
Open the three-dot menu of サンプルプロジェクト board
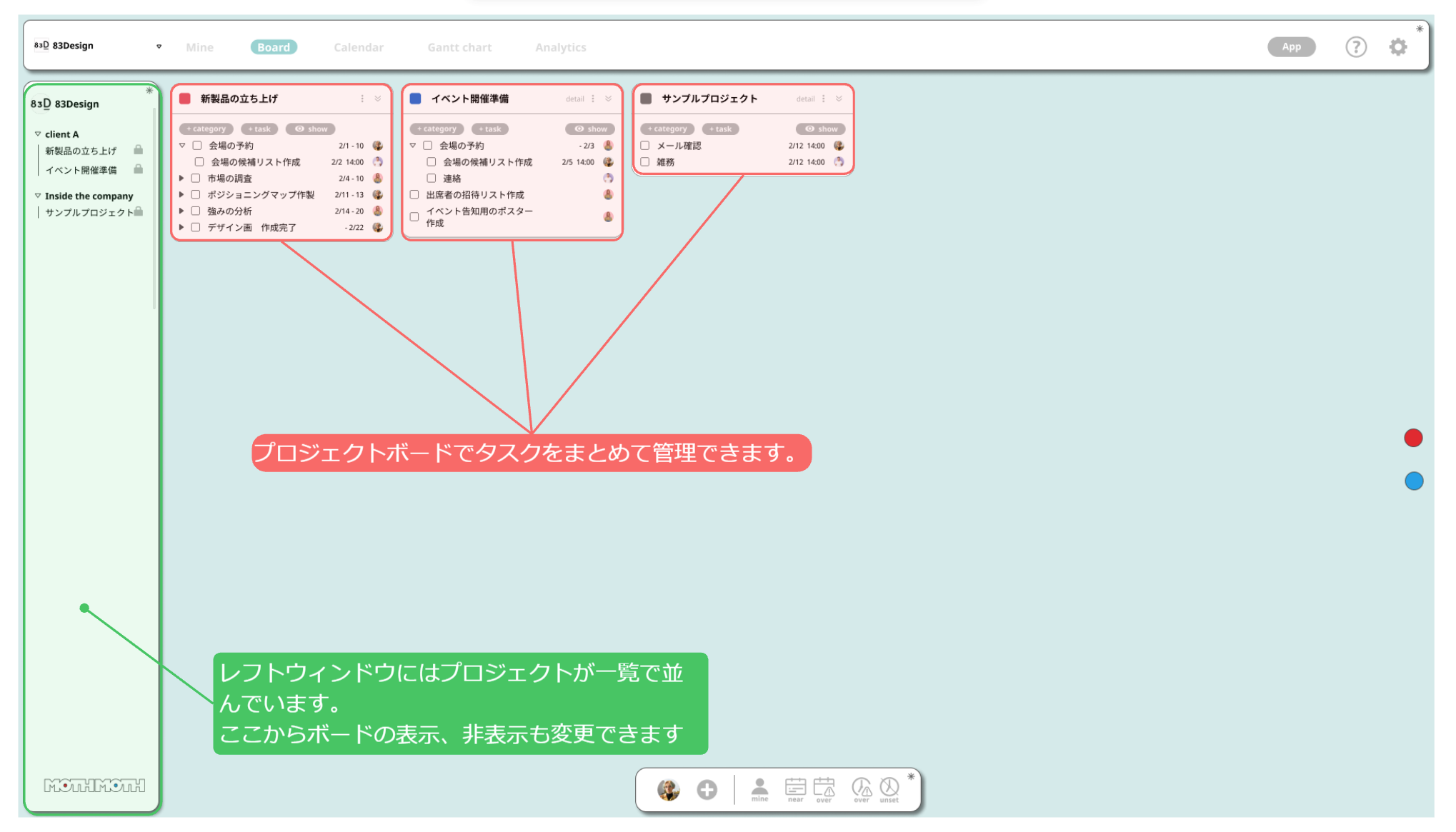824,99
